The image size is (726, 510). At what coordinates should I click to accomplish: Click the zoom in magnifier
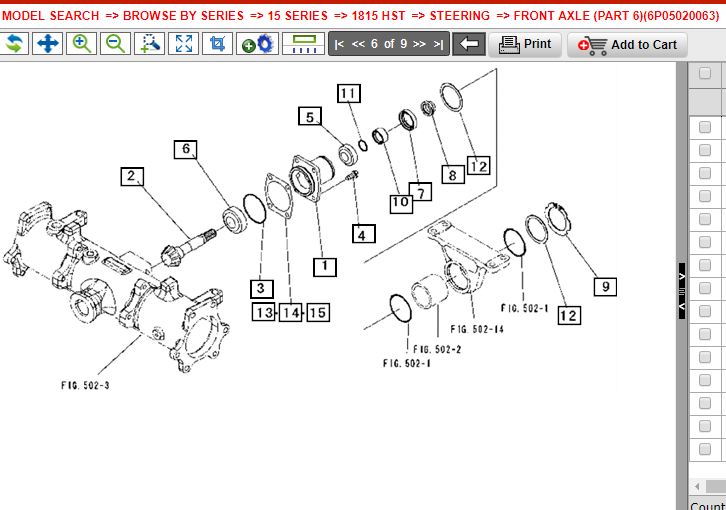click(x=82, y=44)
